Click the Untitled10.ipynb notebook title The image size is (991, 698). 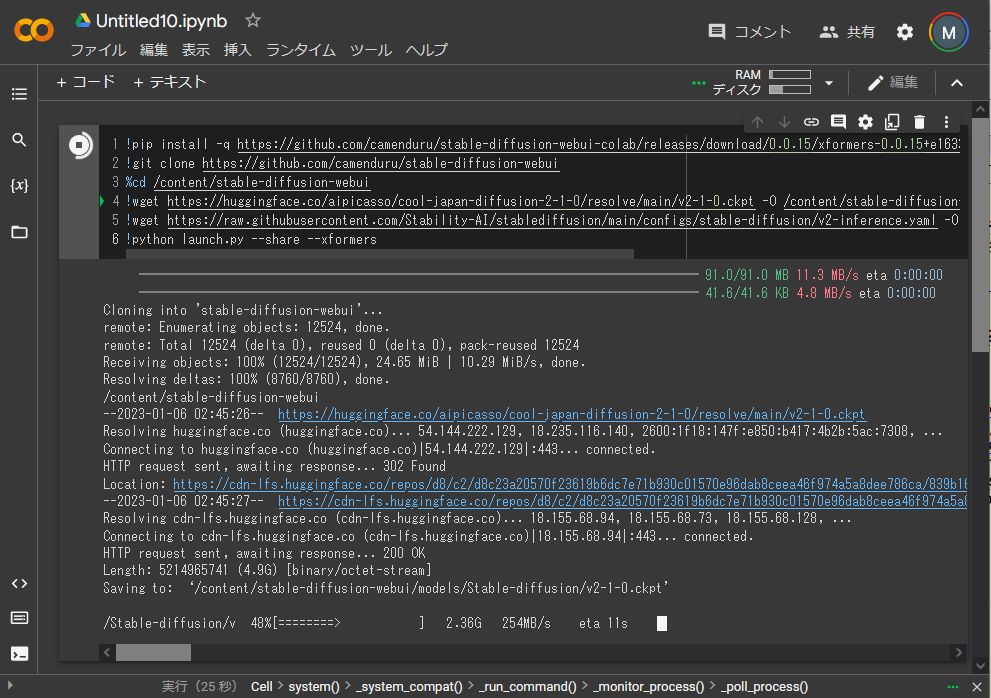[x=161, y=21]
